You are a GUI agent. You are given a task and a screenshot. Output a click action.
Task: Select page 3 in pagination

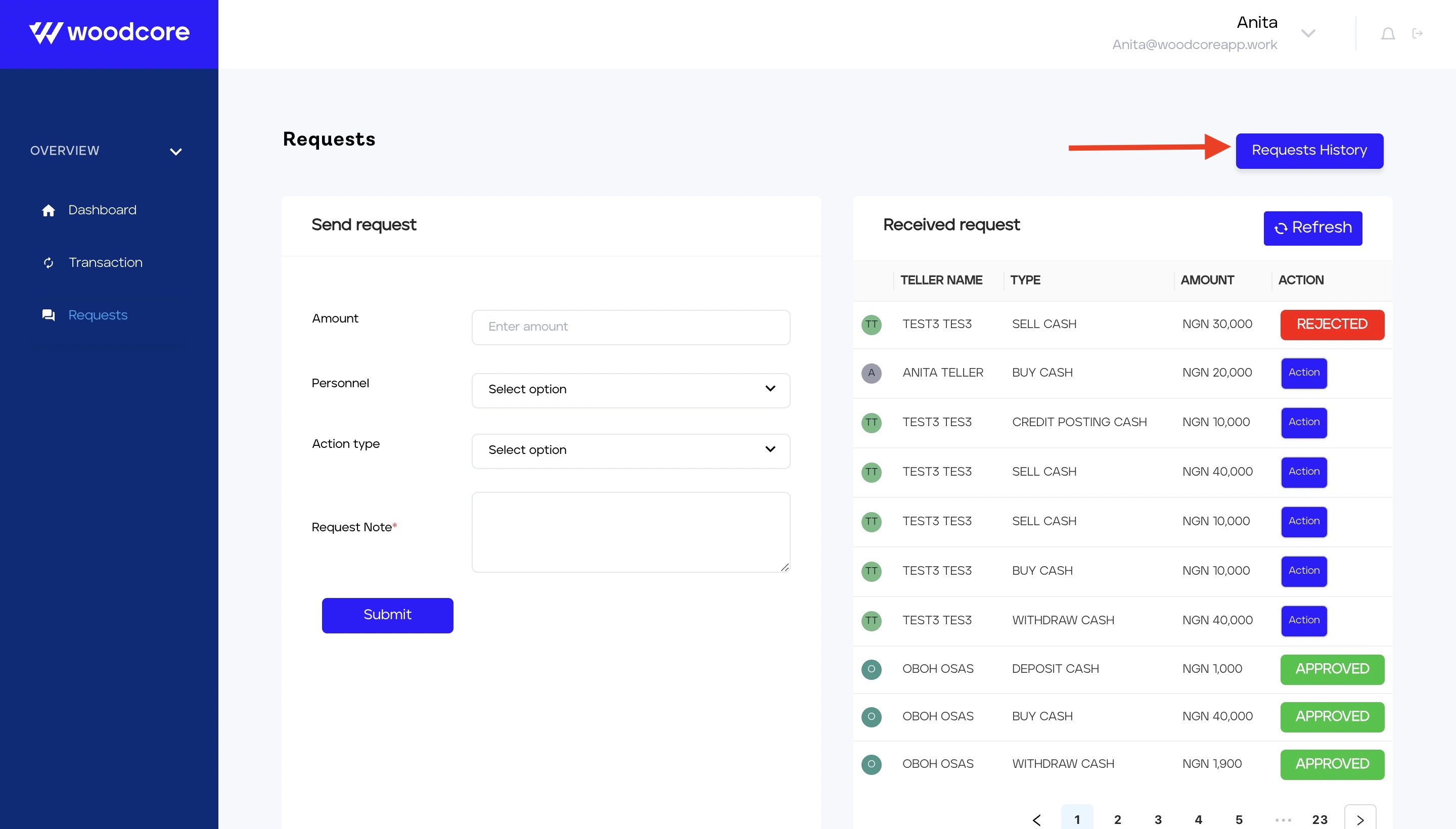pos(1158,819)
